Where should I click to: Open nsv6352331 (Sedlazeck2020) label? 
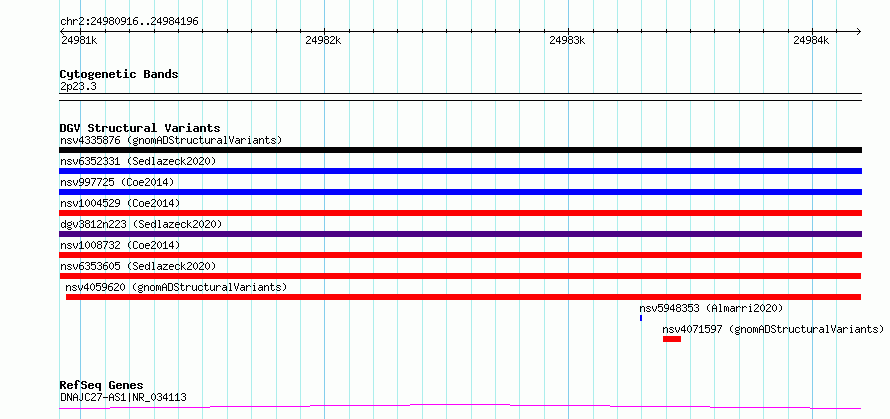click(138, 161)
